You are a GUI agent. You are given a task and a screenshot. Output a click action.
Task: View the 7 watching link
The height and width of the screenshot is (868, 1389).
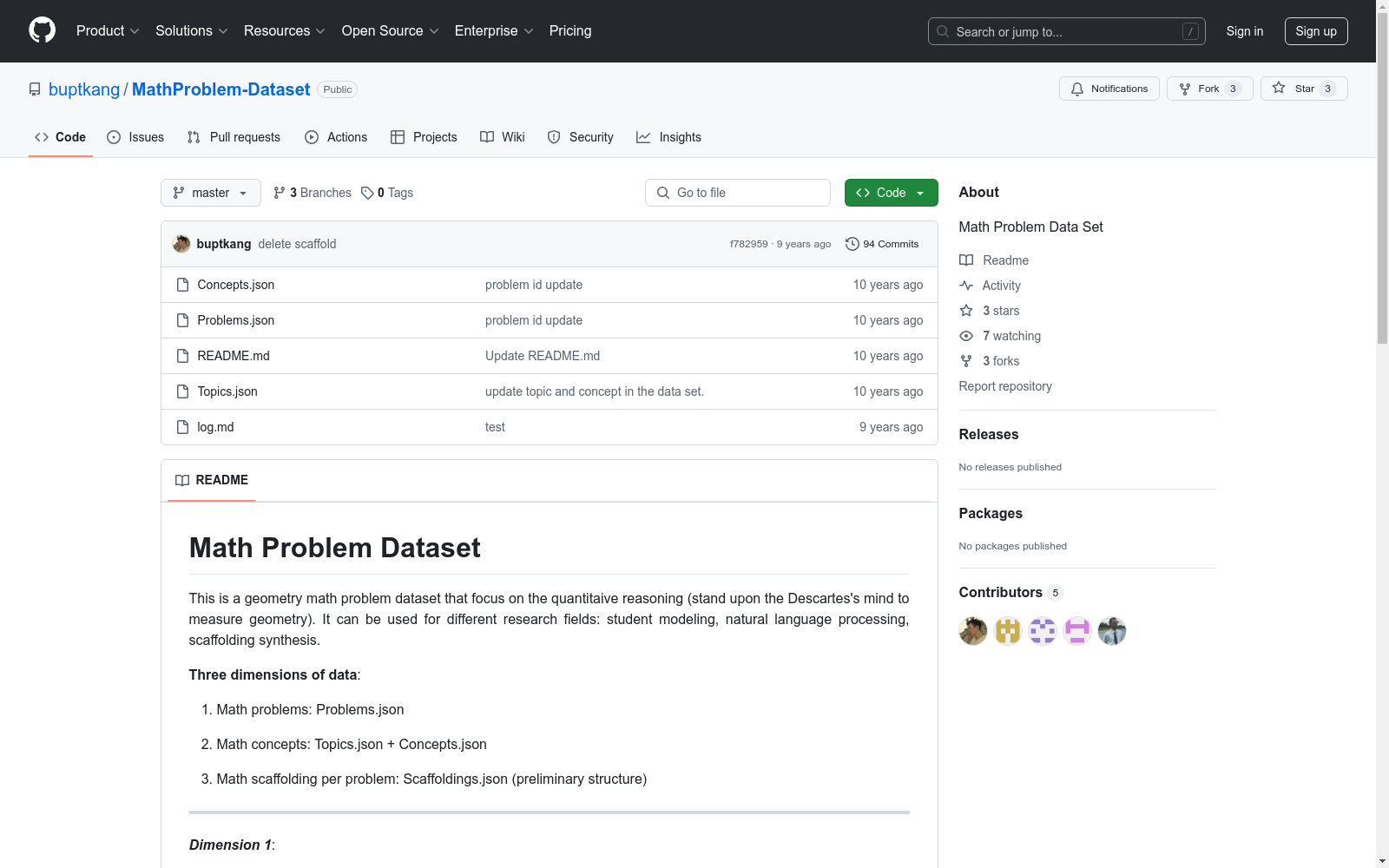point(1000,336)
